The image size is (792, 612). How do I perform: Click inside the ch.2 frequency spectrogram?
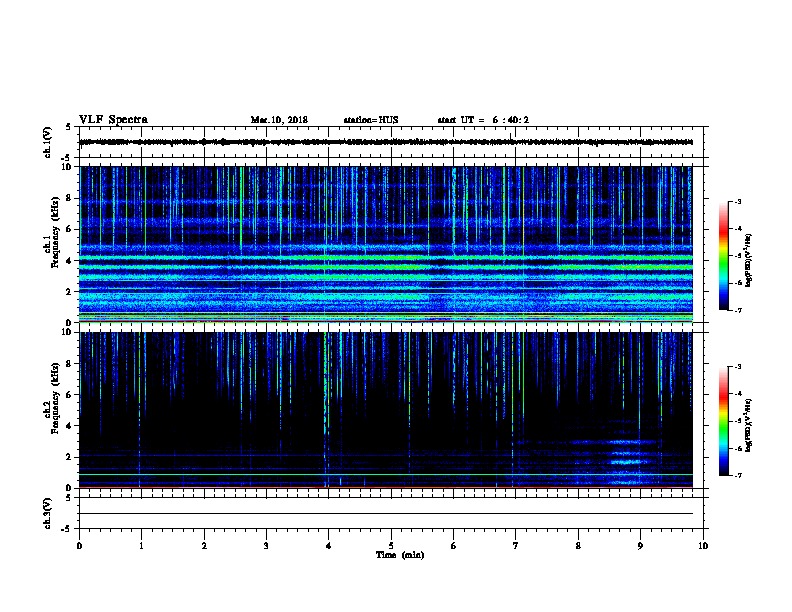point(386,410)
